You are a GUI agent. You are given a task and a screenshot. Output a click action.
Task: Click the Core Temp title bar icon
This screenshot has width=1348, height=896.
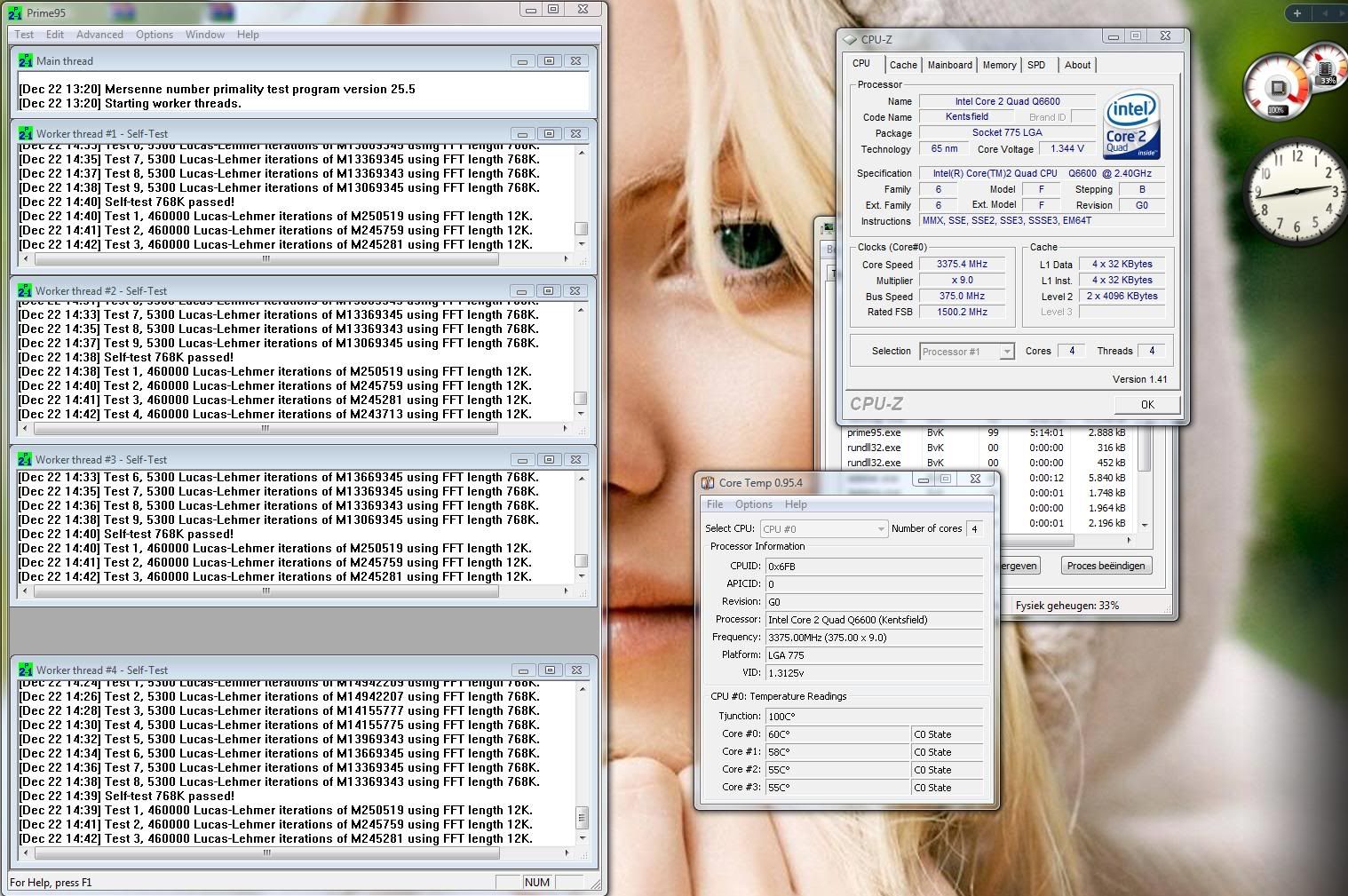coord(708,483)
